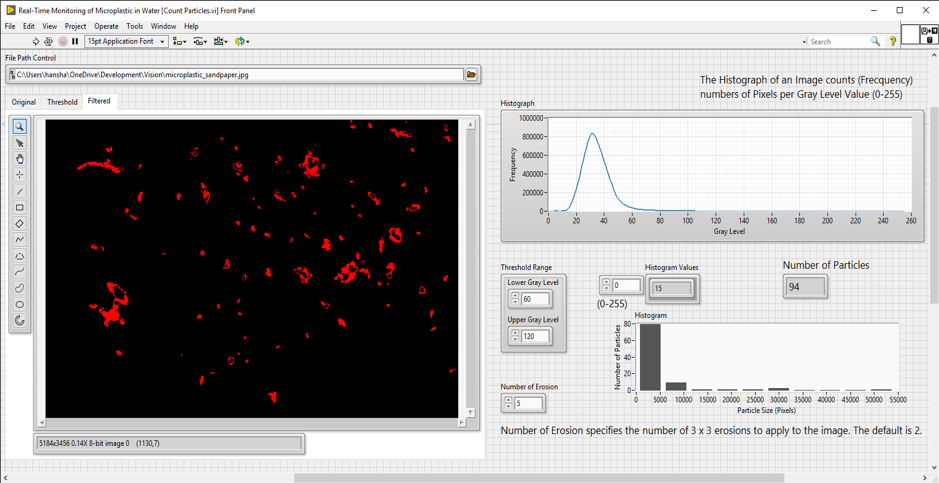The height and width of the screenshot is (483, 939).
Task: Select the Point crosshair tool
Action: (x=19, y=175)
